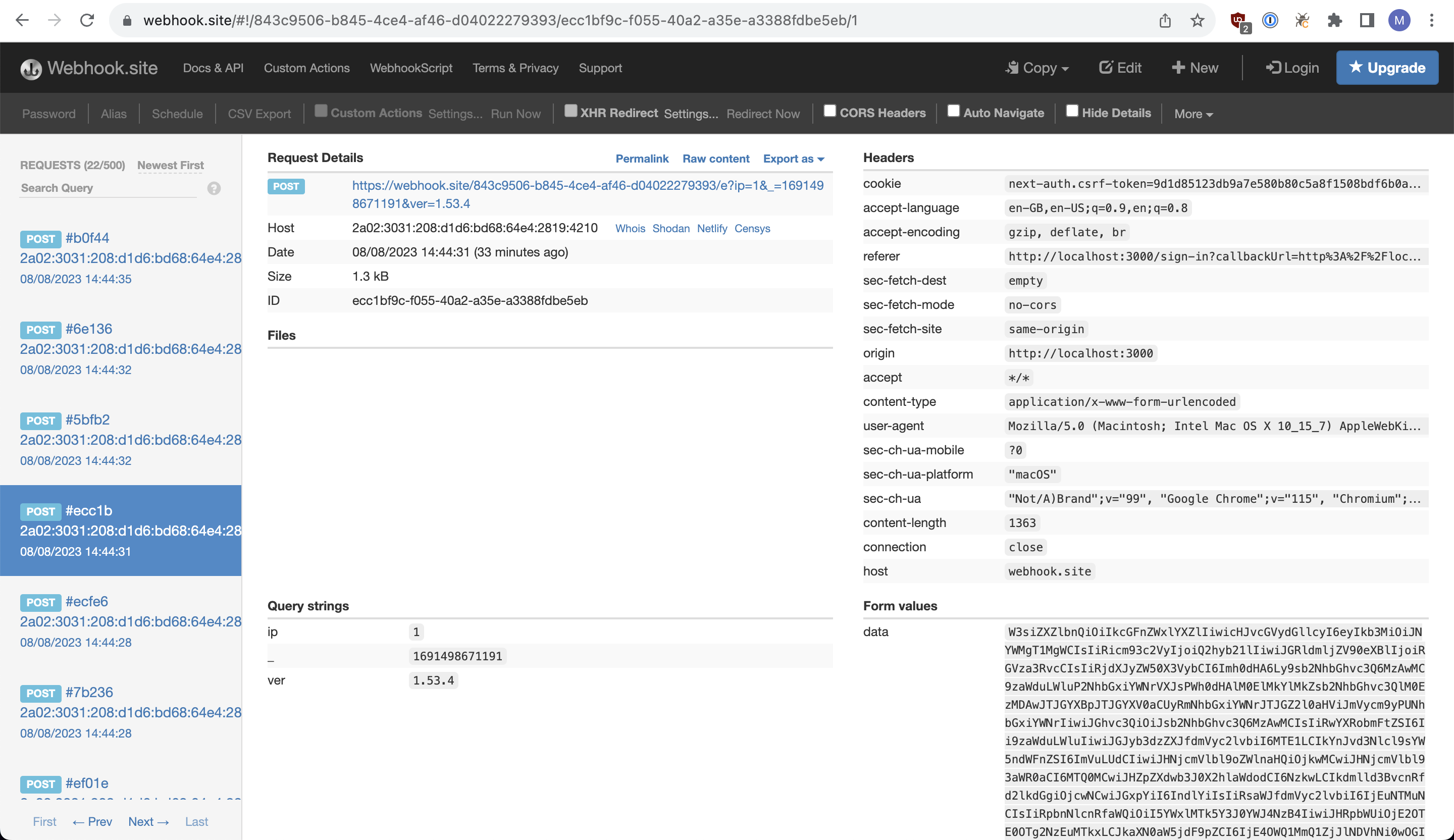
Task: Open Terms & Privacy
Action: coord(515,68)
